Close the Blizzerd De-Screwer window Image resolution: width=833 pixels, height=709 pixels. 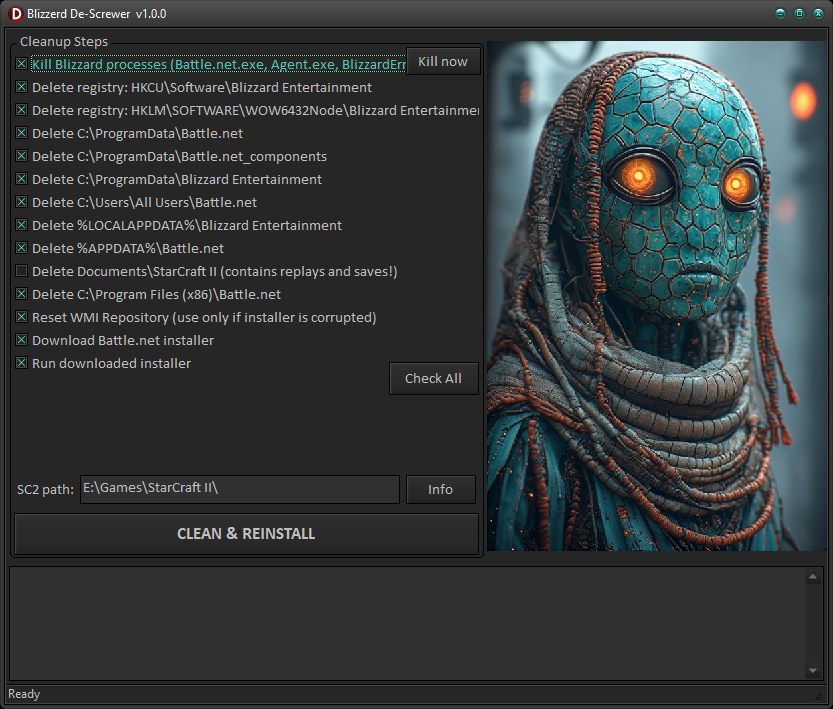click(817, 13)
